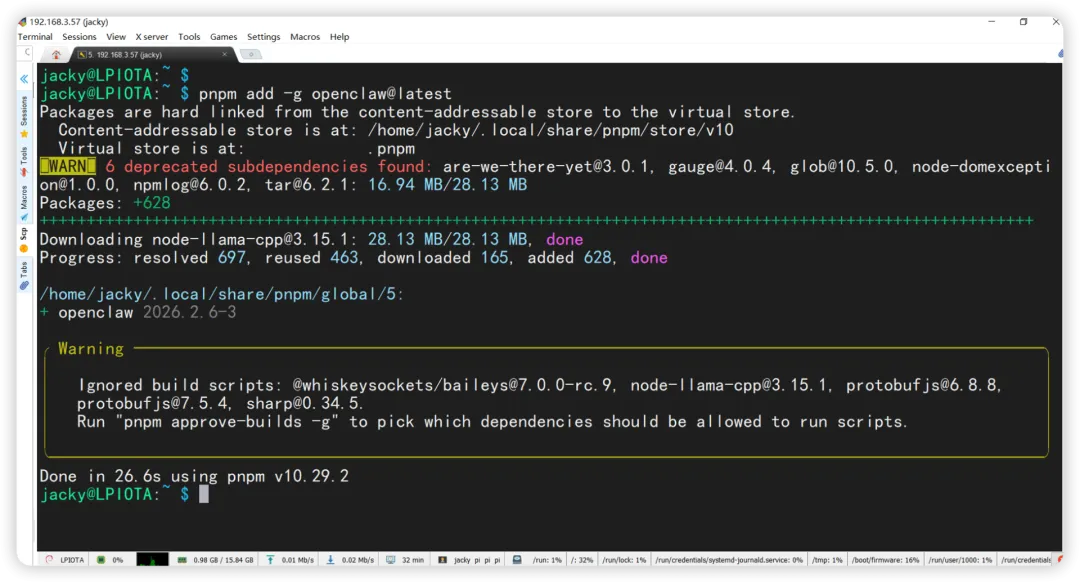The height and width of the screenshot is (582, 1080).
Task: Click the systemd-journald.service: 0% status entry
Action: pyautogui.click(x=729, y=560)
